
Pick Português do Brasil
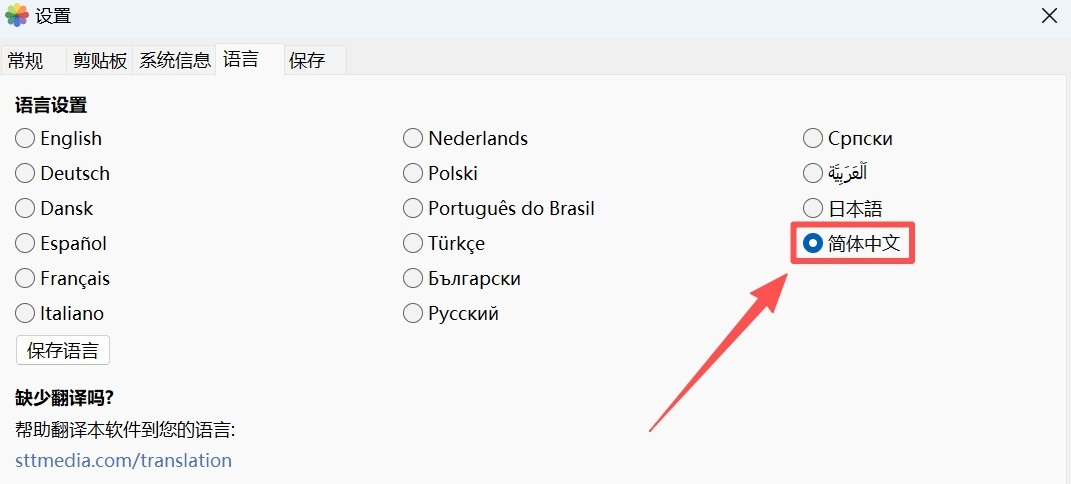tap(413, 209)
